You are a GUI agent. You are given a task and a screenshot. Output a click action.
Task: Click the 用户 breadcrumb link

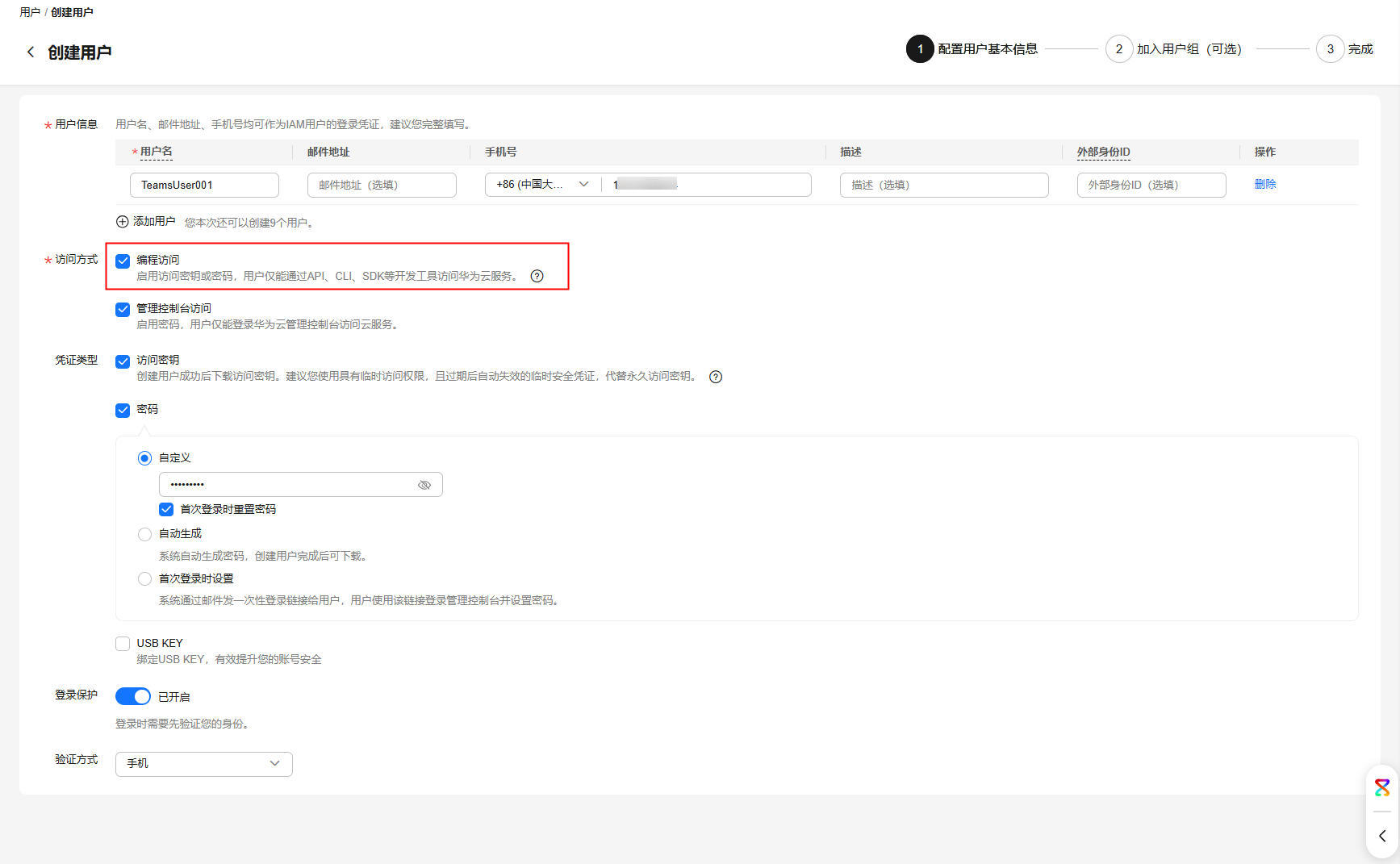pyautogui.click(x=30, y=12)
